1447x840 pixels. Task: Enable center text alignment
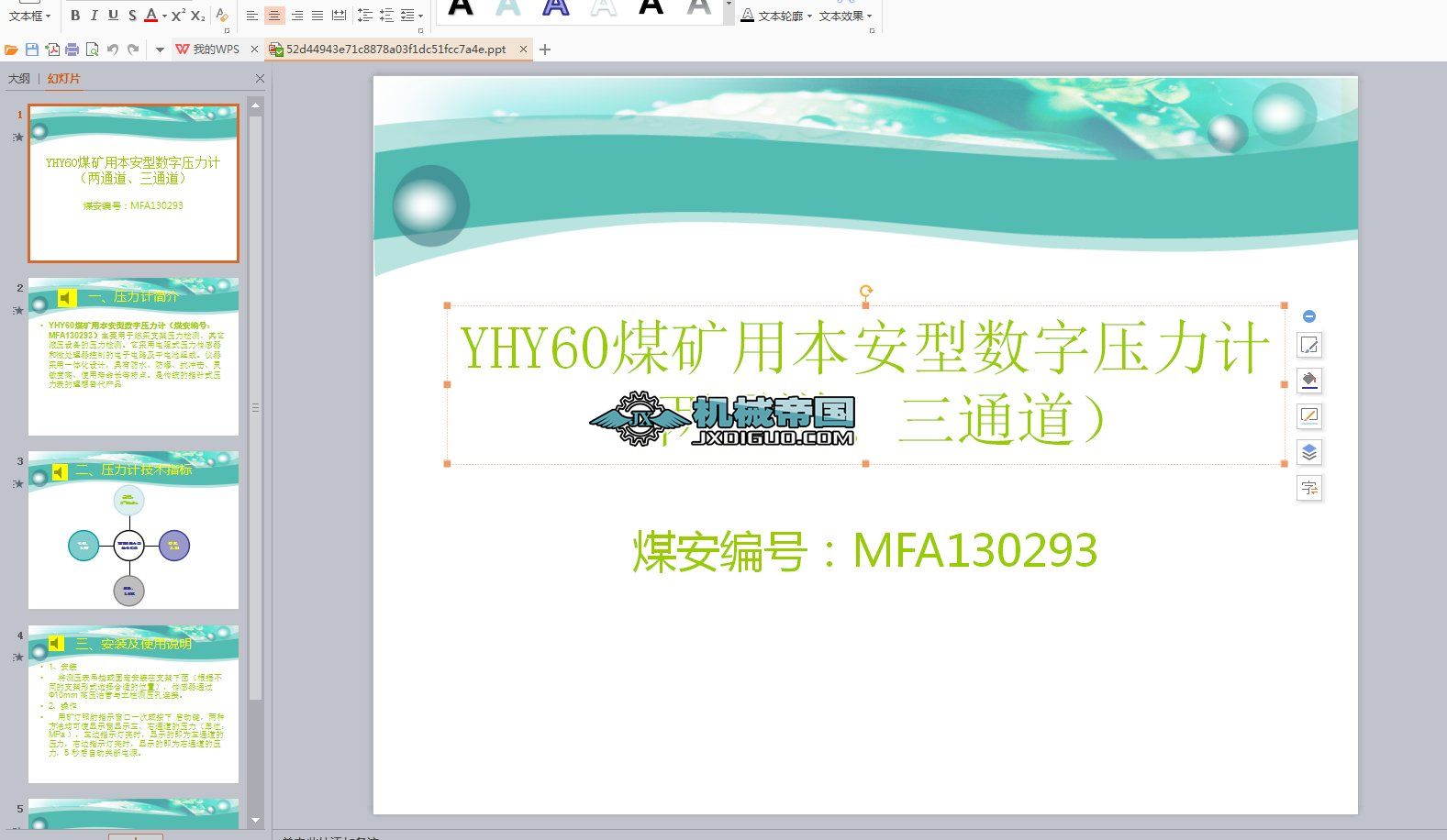pos(274,16)
